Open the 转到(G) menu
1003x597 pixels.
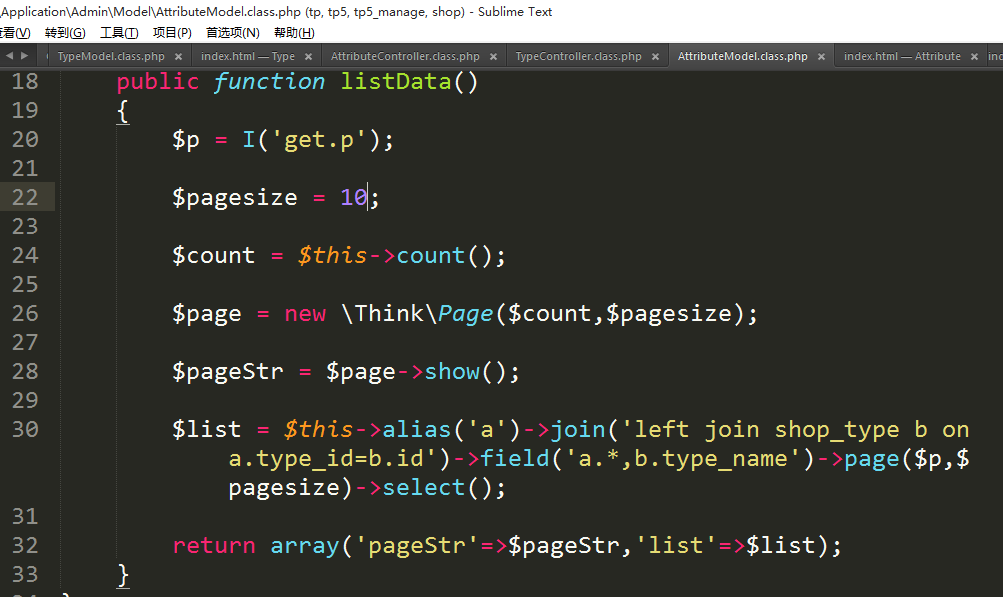click(65, 33)
